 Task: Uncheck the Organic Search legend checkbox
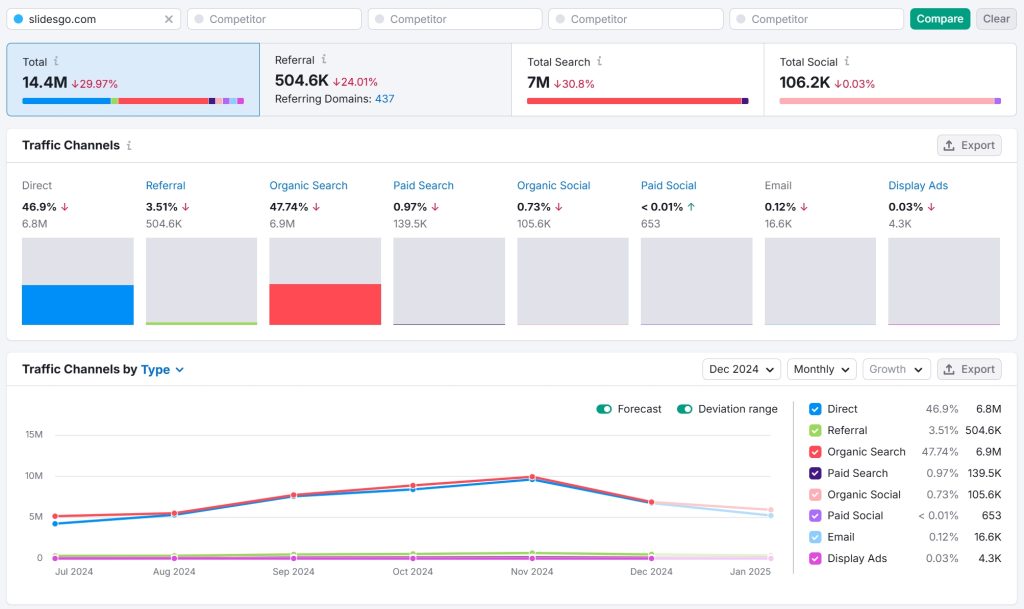[815, 452]
